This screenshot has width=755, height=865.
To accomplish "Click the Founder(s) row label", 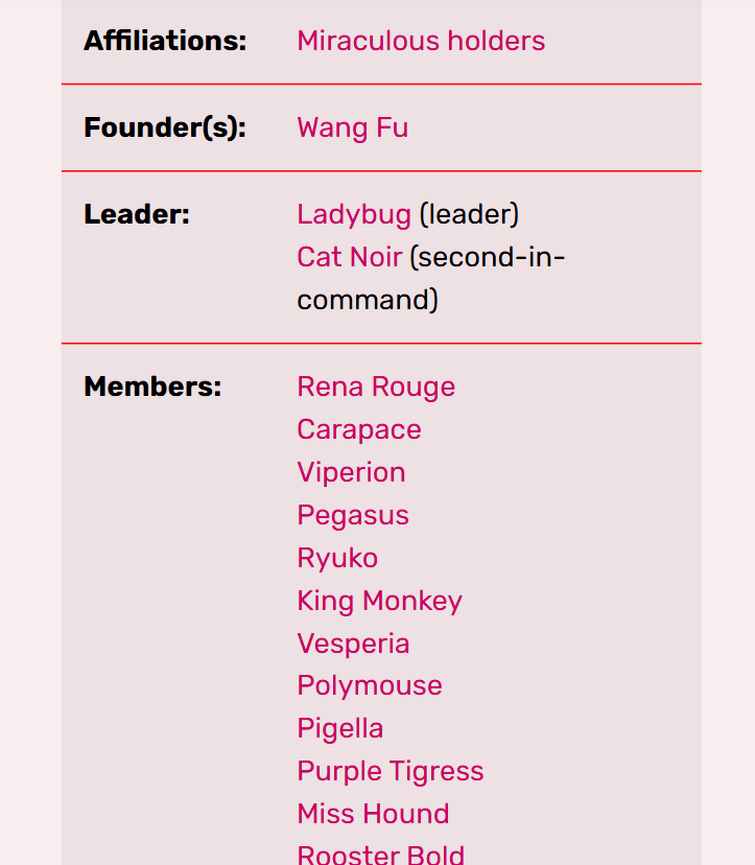I will (165, 127).
